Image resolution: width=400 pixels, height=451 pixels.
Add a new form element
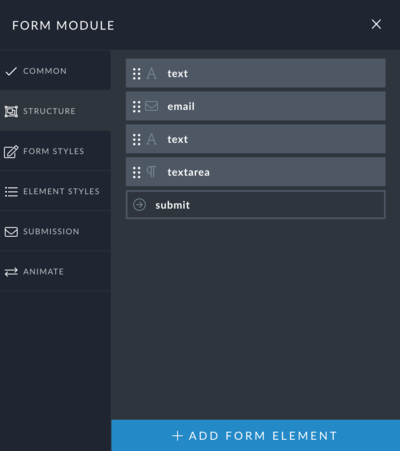255,435
